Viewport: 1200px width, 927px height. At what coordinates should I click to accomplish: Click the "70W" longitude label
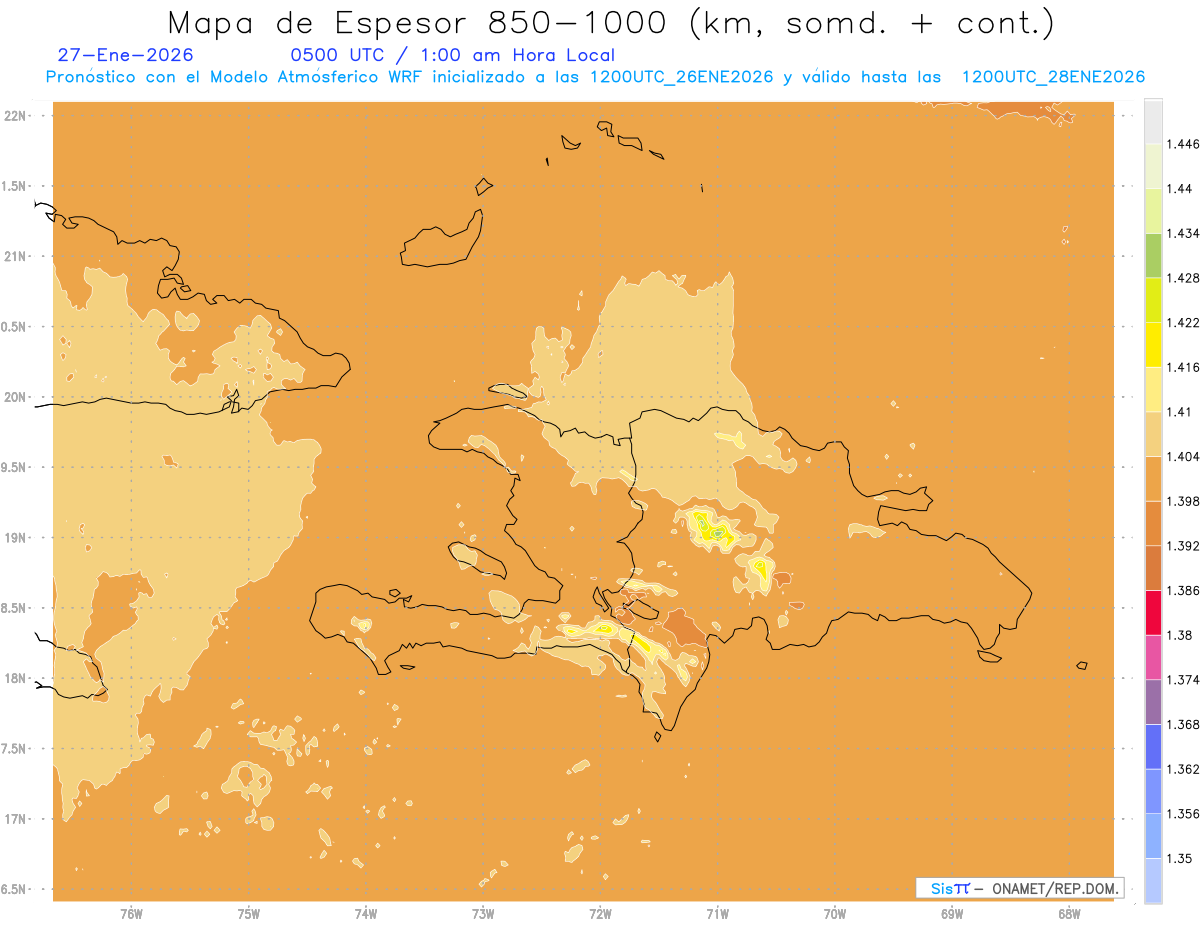[x=835, y=914]
